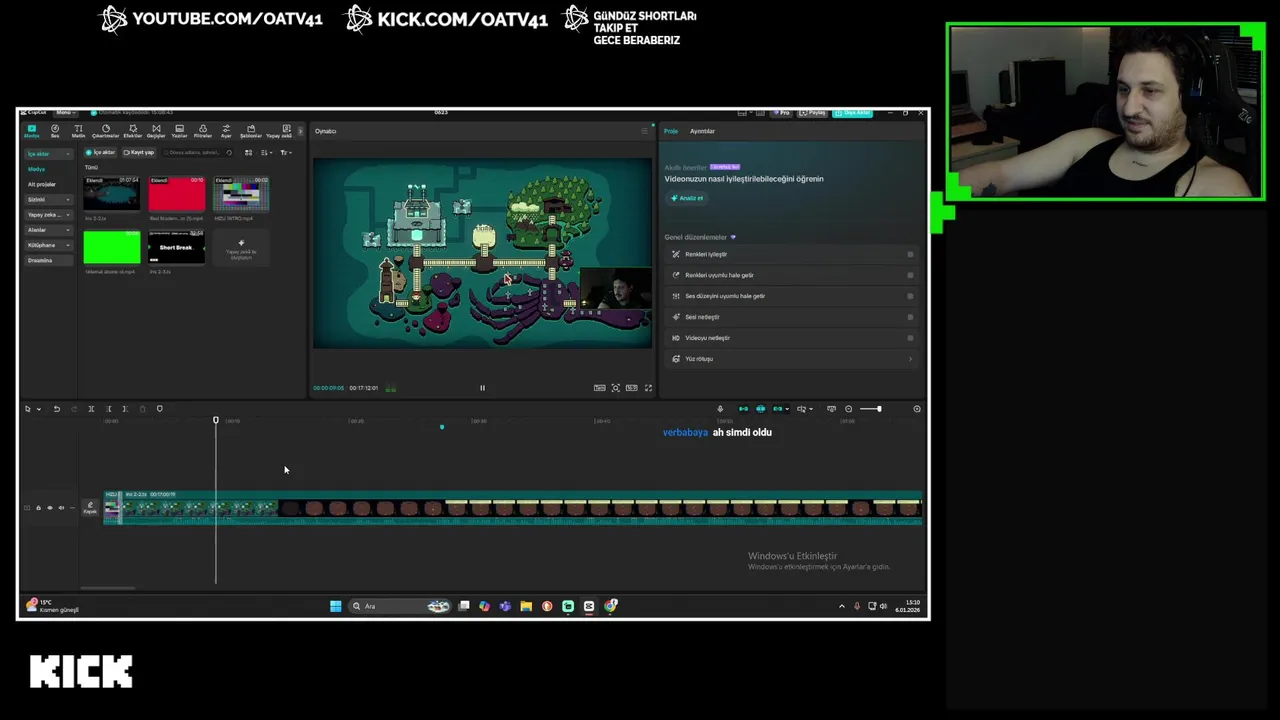Select Medya in left sidebar
The image size is (1280, 720).
[37, 169]
